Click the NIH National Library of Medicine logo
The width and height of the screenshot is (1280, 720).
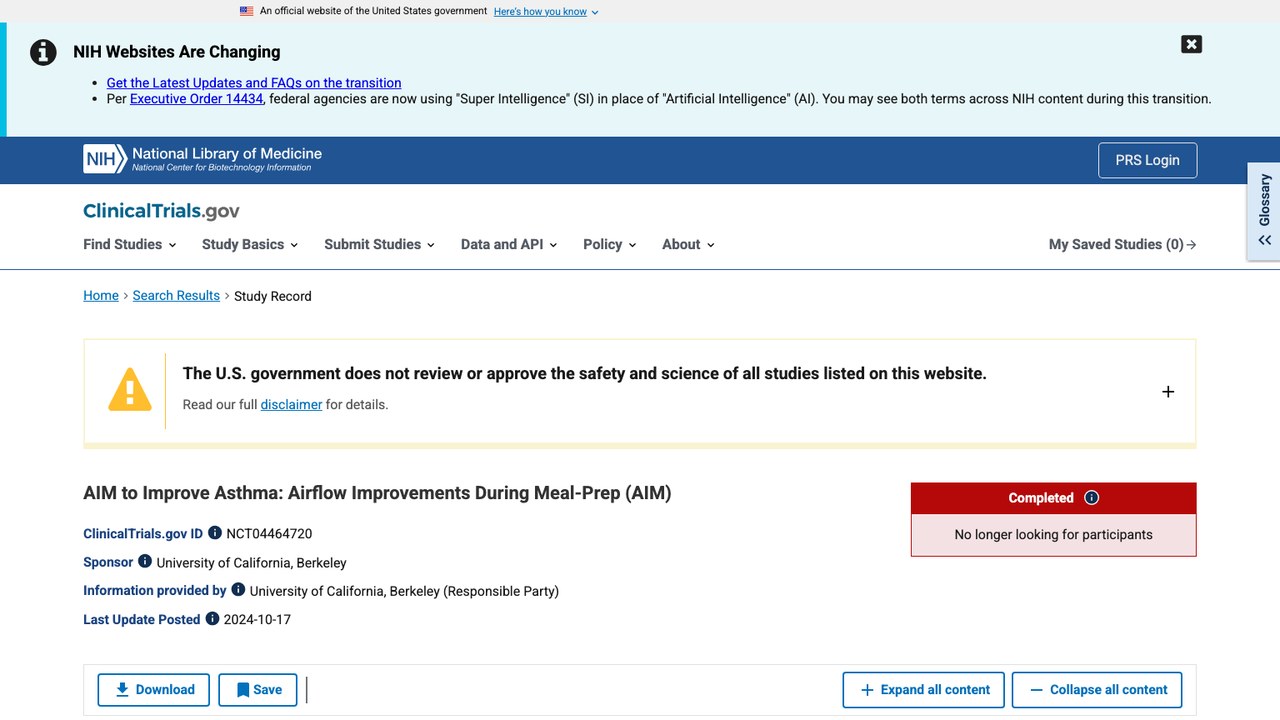click(203, 159)
